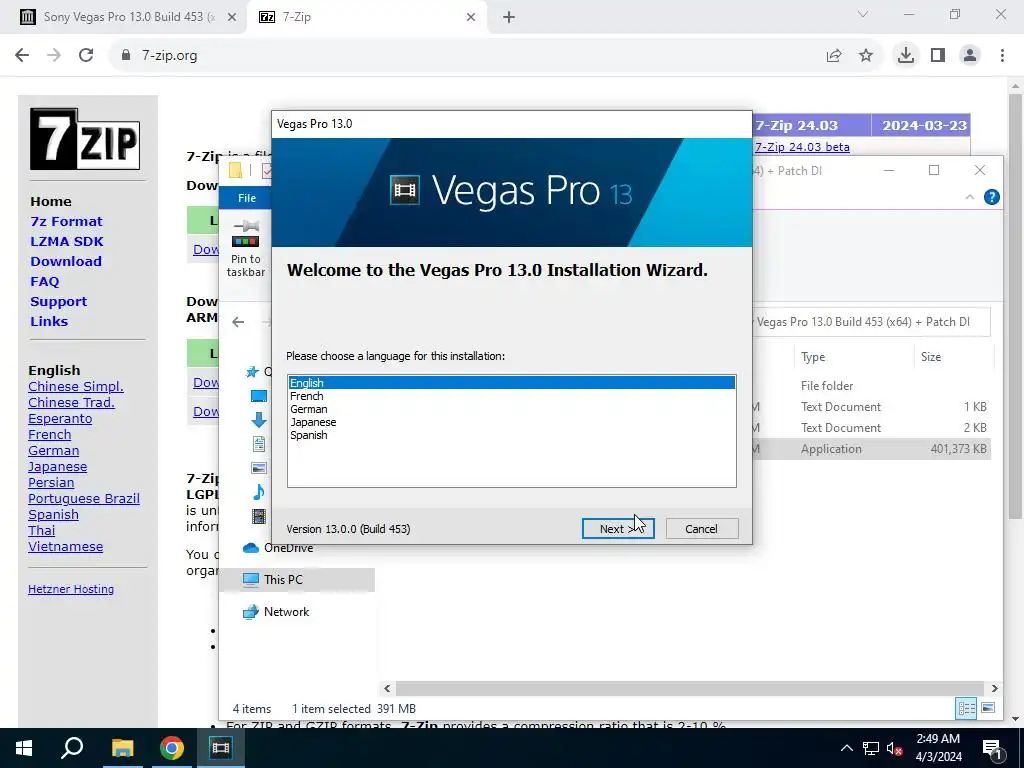Open File Explorer help icon
Viewport: 1024px width, 768px height.
(991, 197)
